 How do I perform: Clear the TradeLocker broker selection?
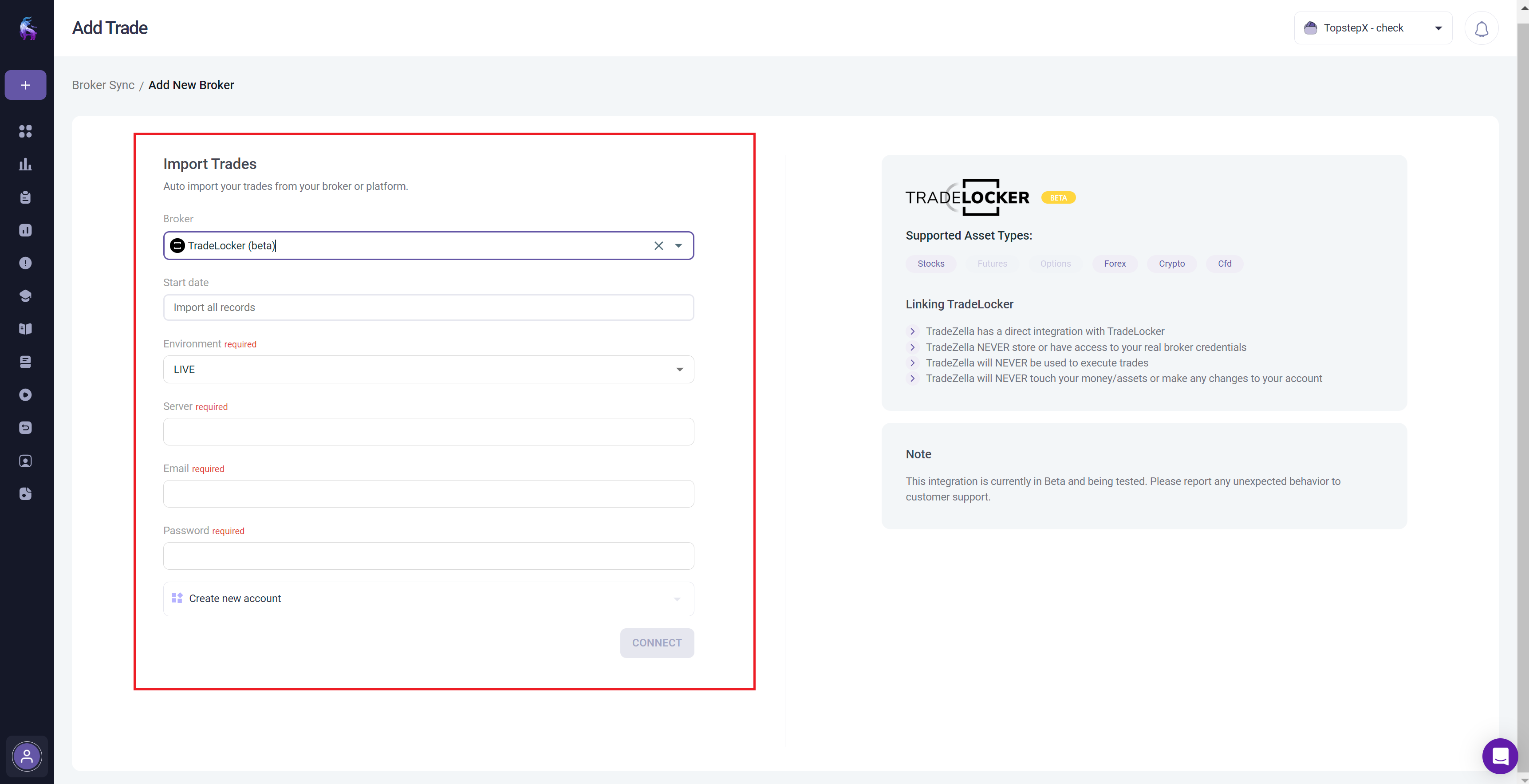pos(658,246)
